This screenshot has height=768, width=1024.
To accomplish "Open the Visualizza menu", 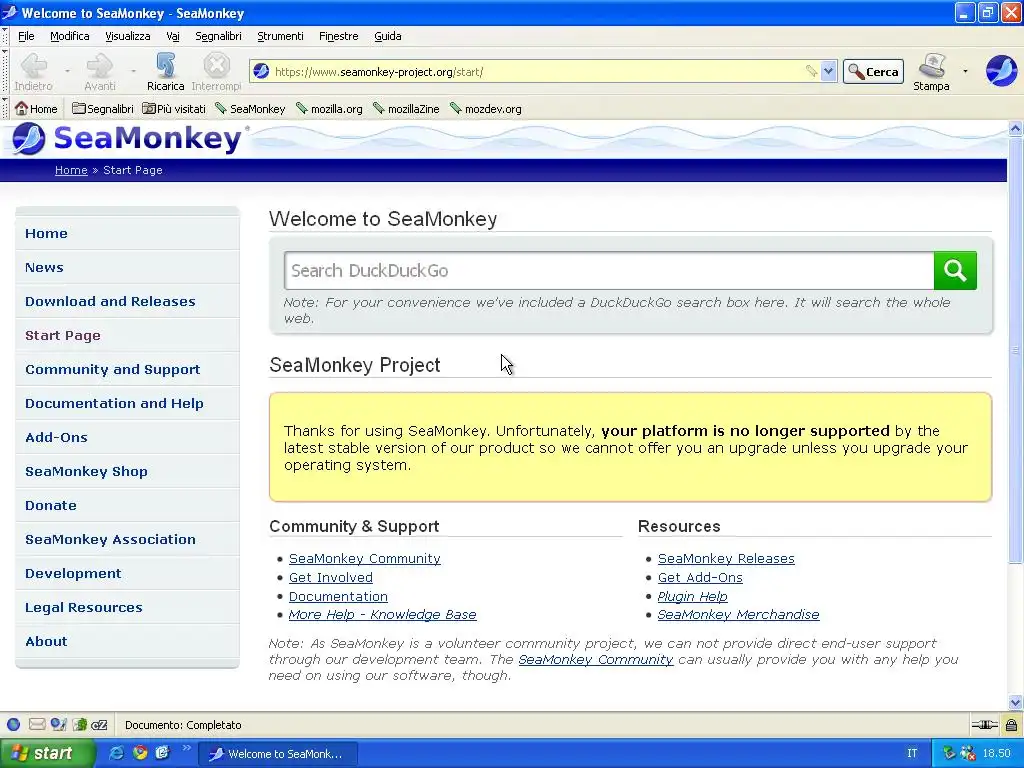I will [x=127, y=36].
